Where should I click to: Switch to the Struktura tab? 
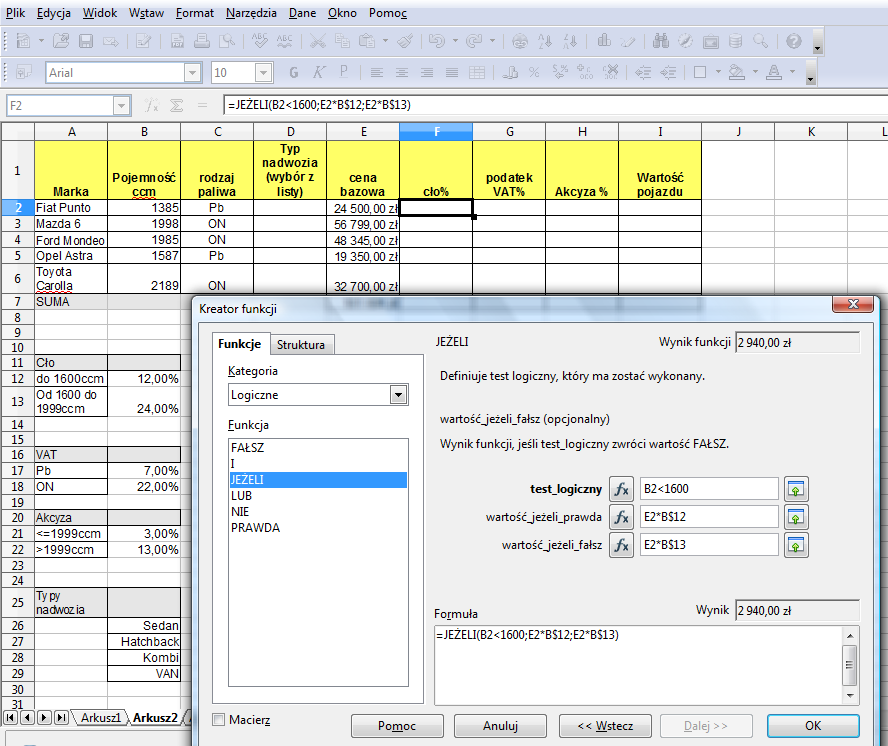301,344
